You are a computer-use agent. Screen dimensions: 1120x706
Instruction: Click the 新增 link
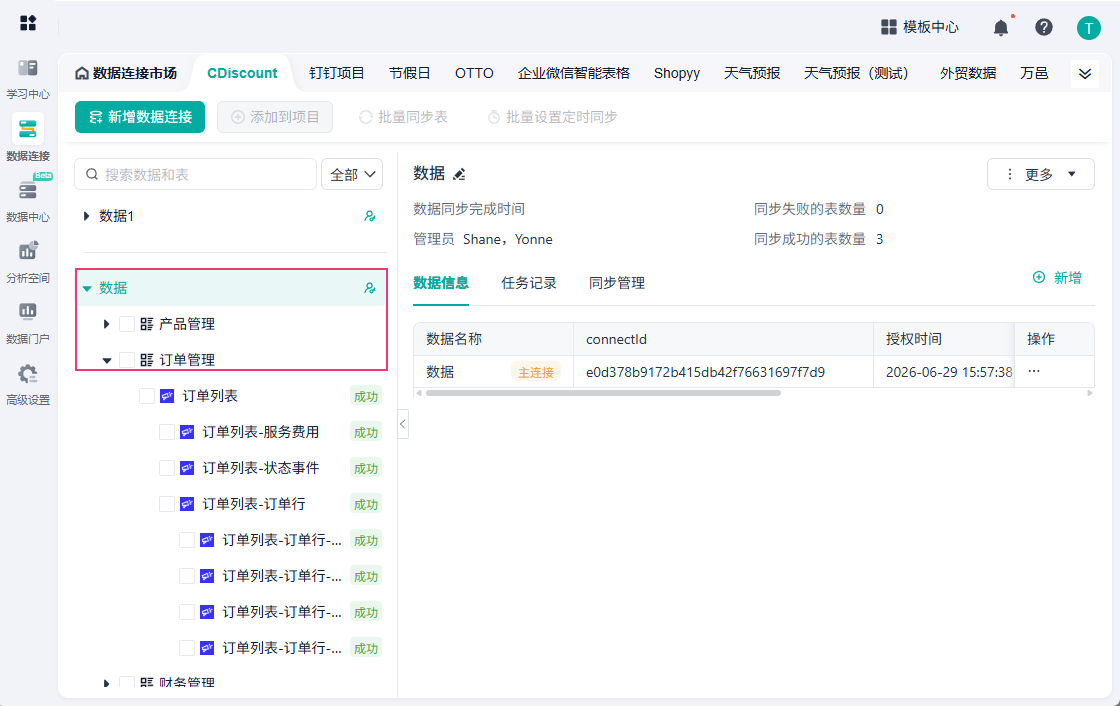click(x=1057, y=277)
